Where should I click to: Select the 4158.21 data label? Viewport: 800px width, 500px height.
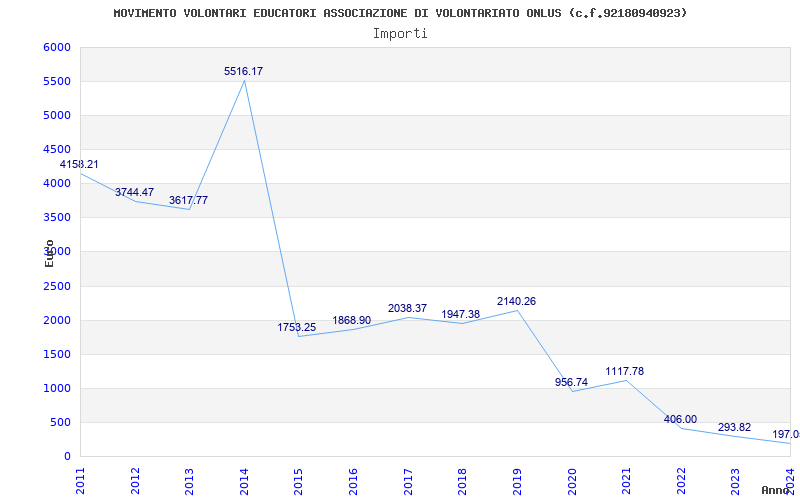tap(79, 164)
